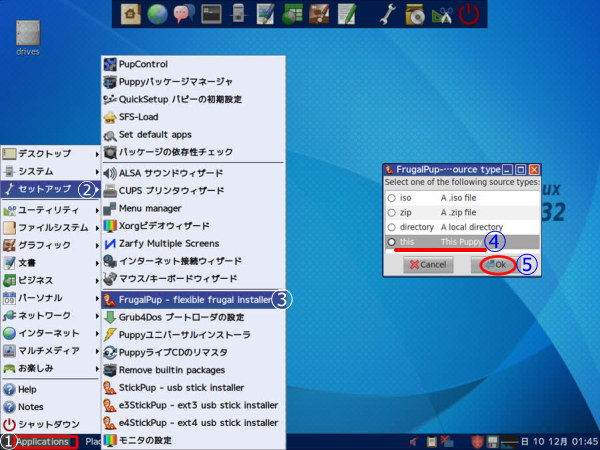Launch Xorgビデオウィザード
Image resolution: width=600 pixels, height=450 pixels.
(193, 226)
